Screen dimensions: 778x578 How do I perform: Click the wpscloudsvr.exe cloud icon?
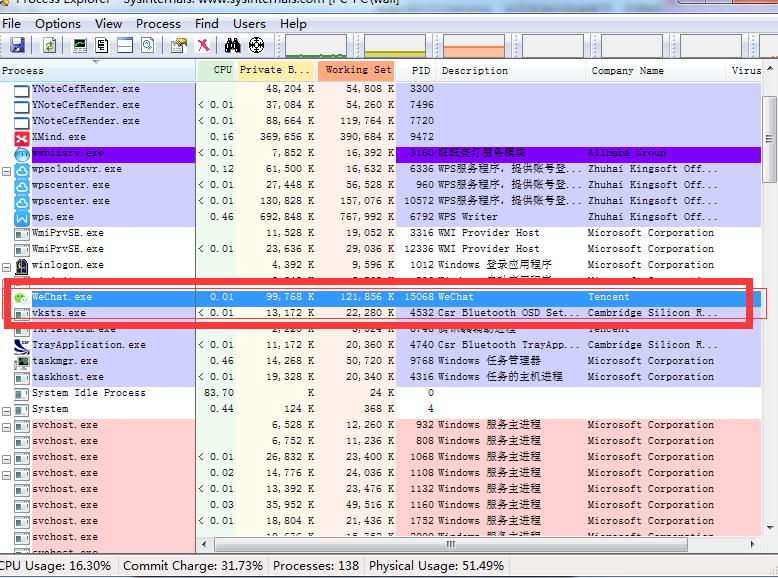tap(22, 170)
